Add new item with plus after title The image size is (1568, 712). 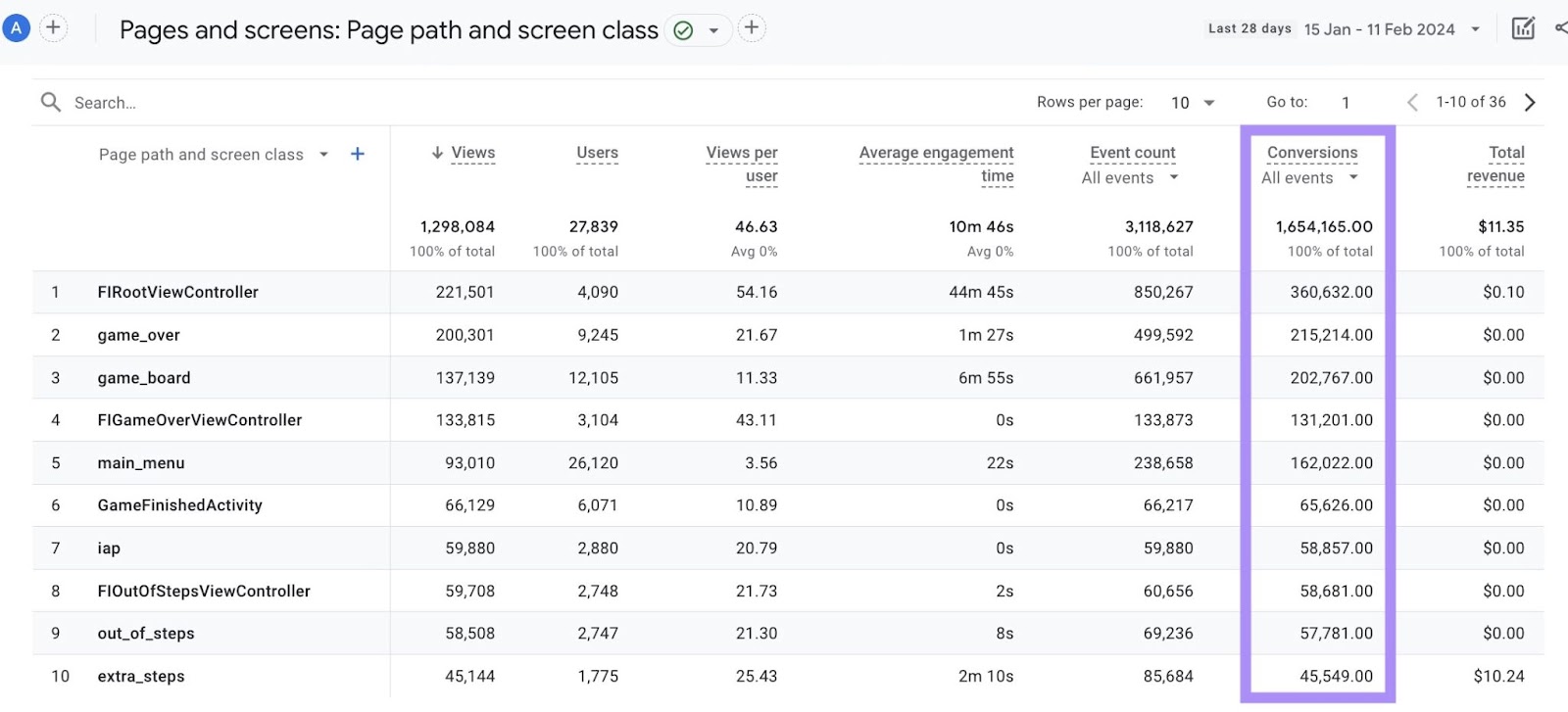click(x=751, y=28)
